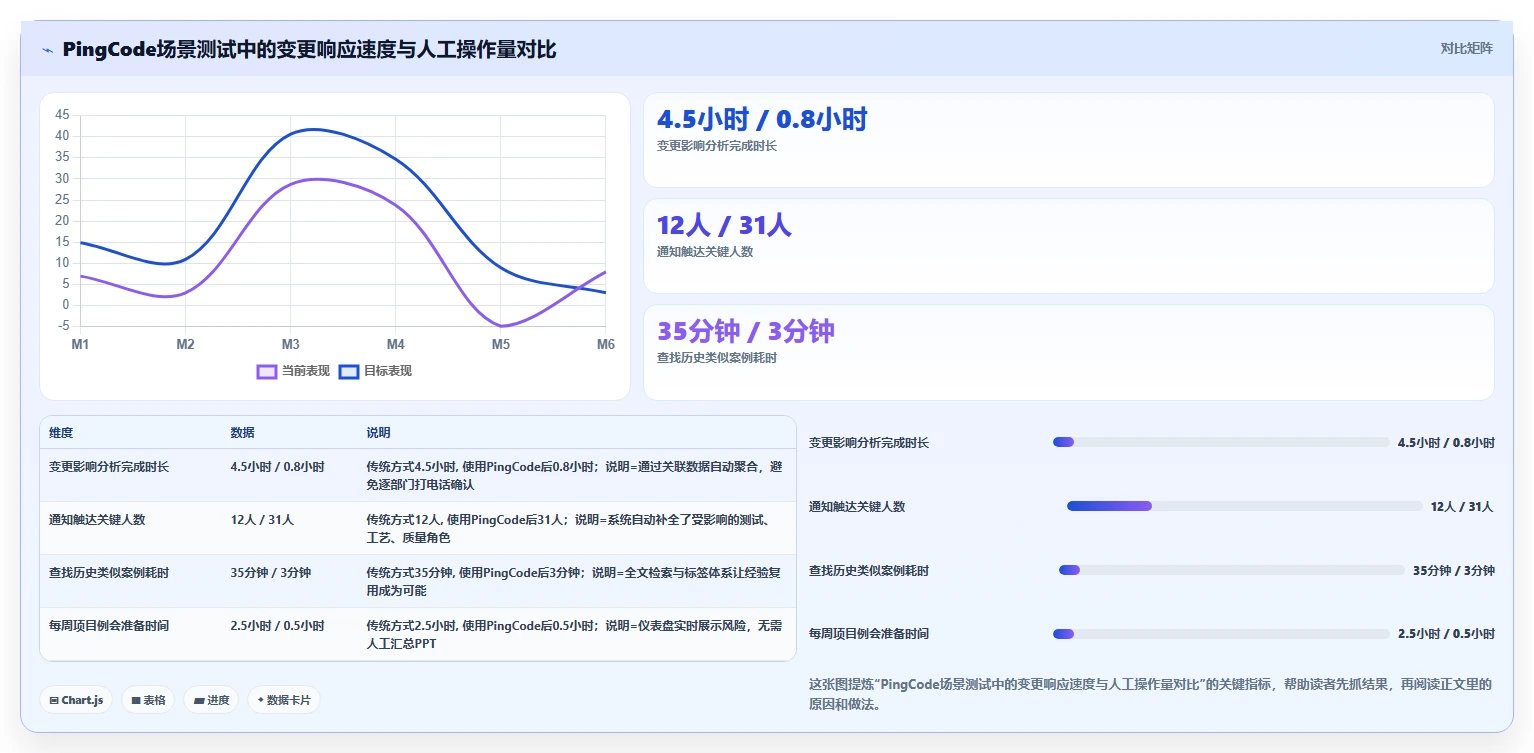The height and width of the screenshot is (753, 1534).
Task: Click table data cell 2.5小时 / 0.5小时
Action: pos(277,626)
